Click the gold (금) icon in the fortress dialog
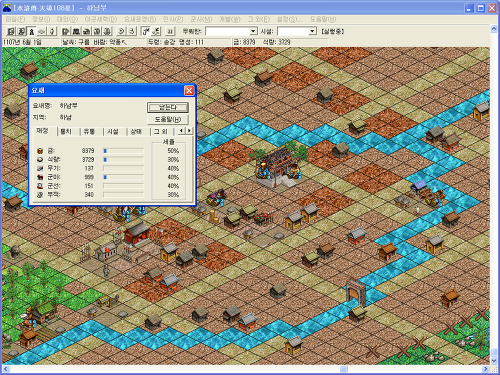This screenshot has height=375, width=500. tap(40, 151)
